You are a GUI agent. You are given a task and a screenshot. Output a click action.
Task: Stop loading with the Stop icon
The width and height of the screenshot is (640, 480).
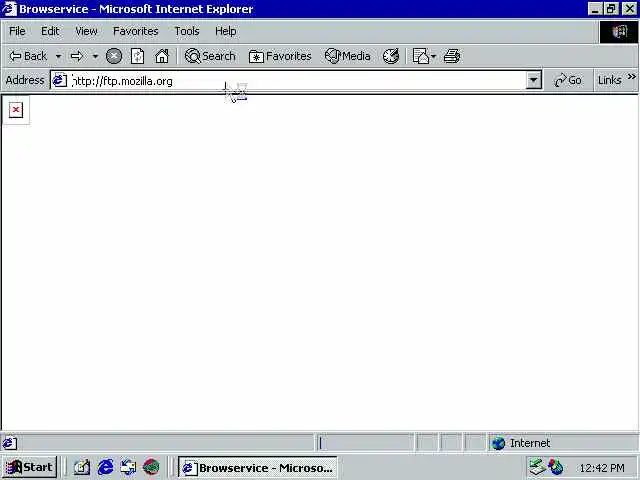point(114,56)
